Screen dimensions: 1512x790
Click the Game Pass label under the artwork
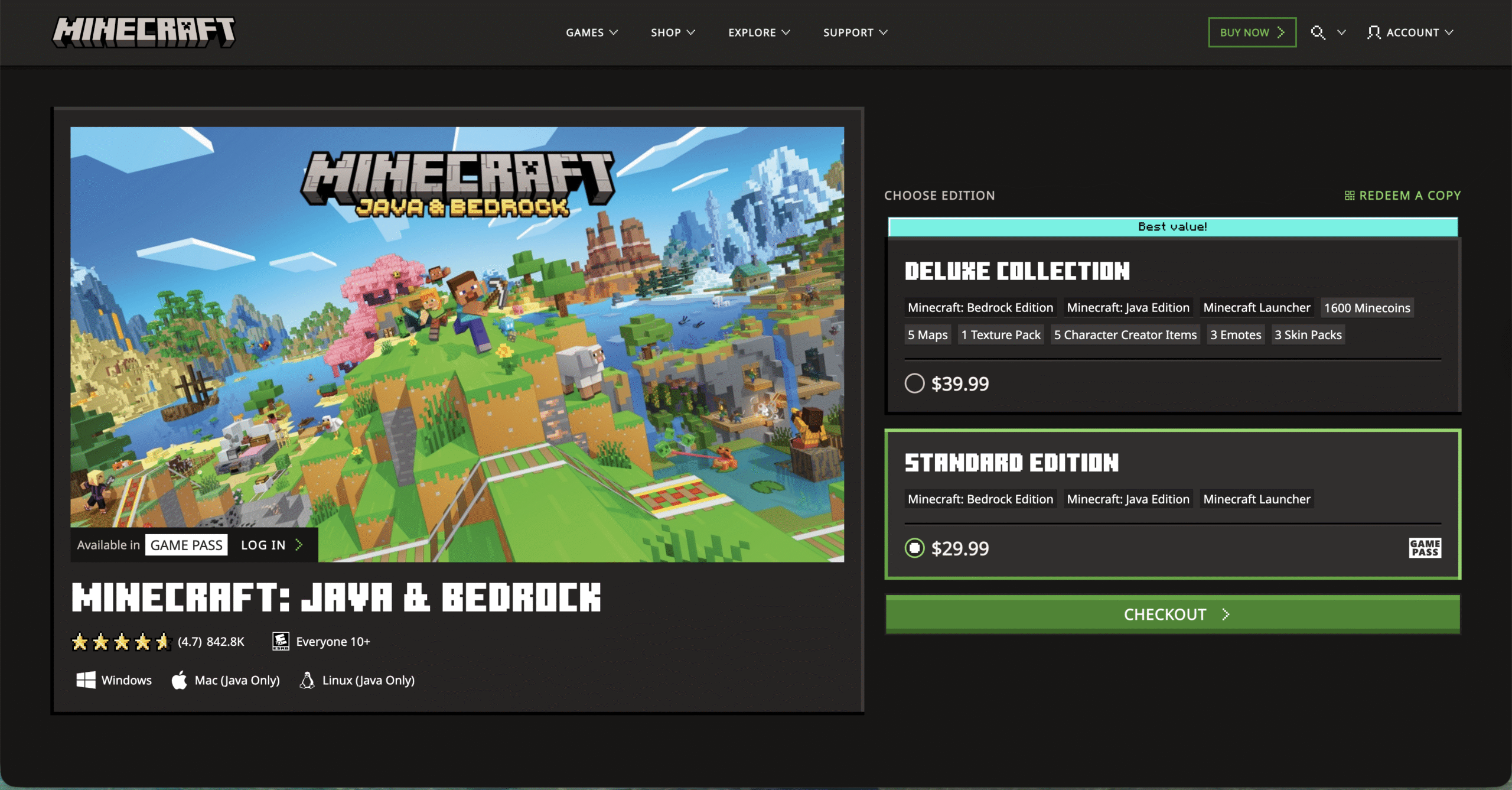point(186,545)
